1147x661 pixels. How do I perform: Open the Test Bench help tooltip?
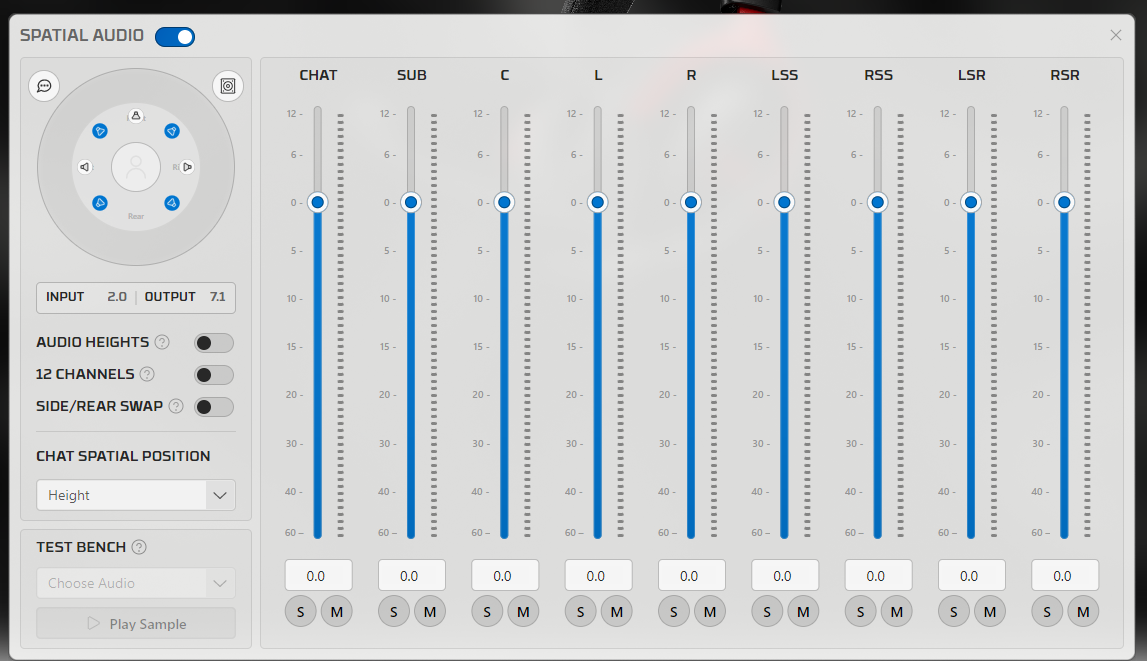139,547
